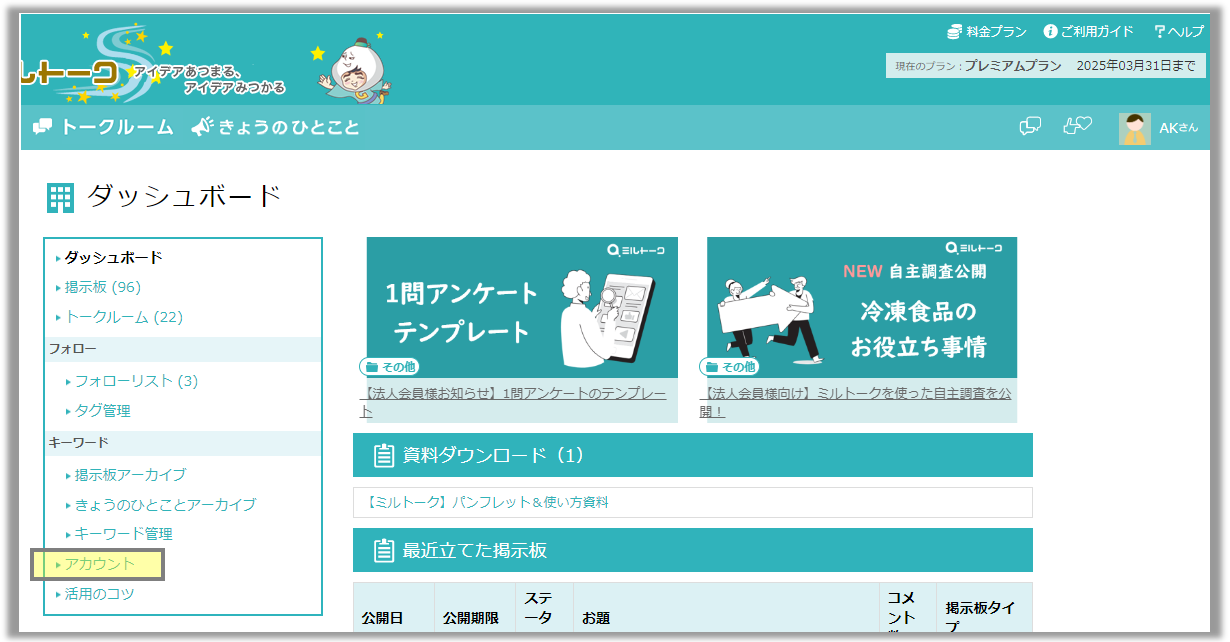
Task: Click the プレミアムプラン current plan label
Action: [1013, 66]
